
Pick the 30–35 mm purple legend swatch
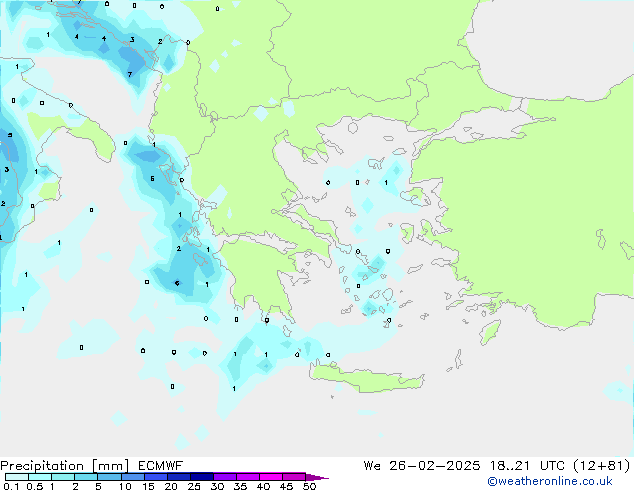tap(225, 477)
